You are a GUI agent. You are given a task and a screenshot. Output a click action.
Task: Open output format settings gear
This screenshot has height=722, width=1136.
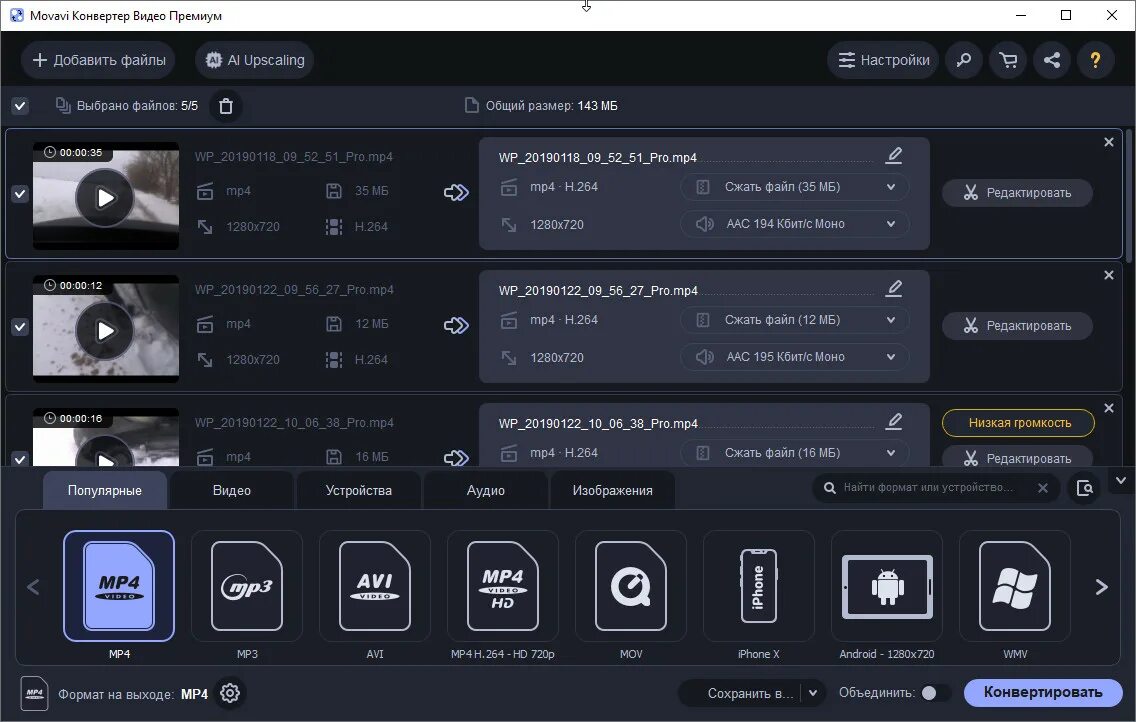click(x=230, y=693)
